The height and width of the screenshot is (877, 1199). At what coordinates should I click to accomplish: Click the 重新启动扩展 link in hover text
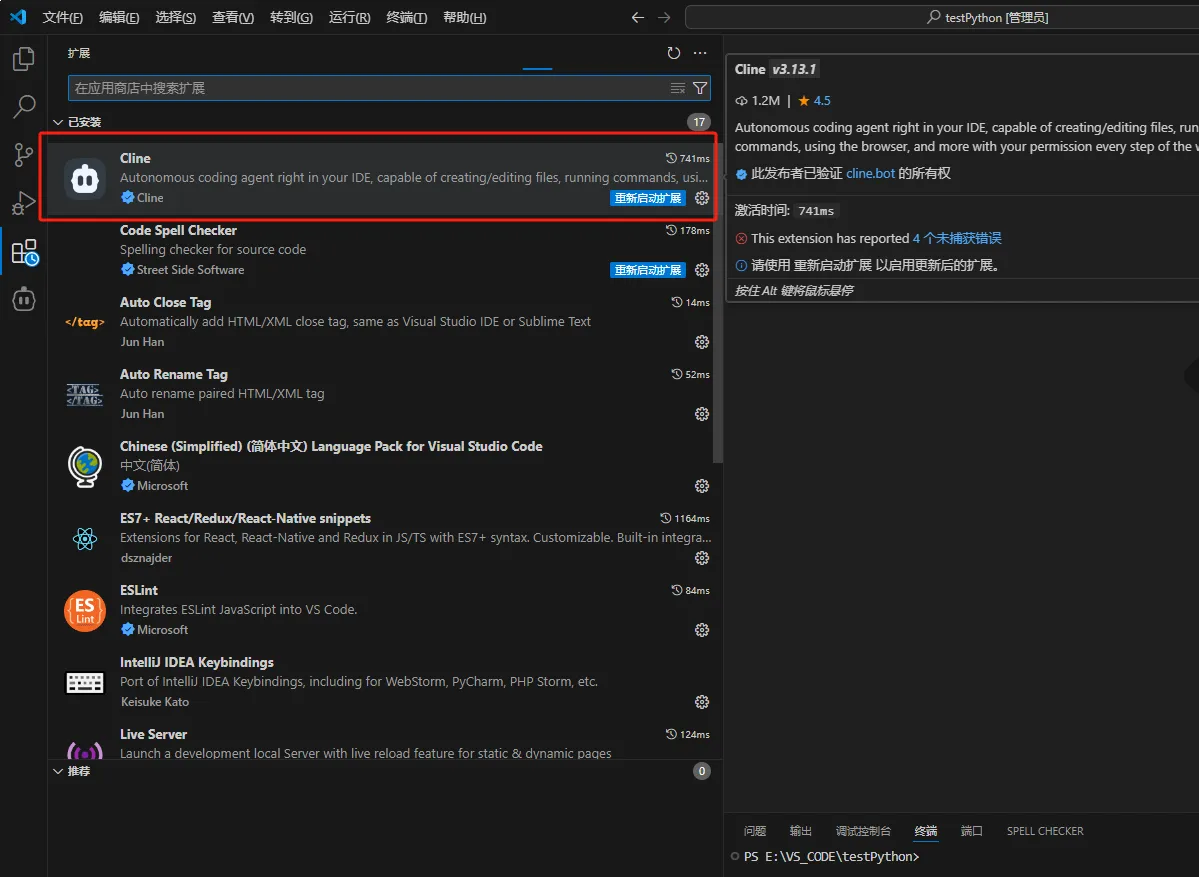point(832,265)
